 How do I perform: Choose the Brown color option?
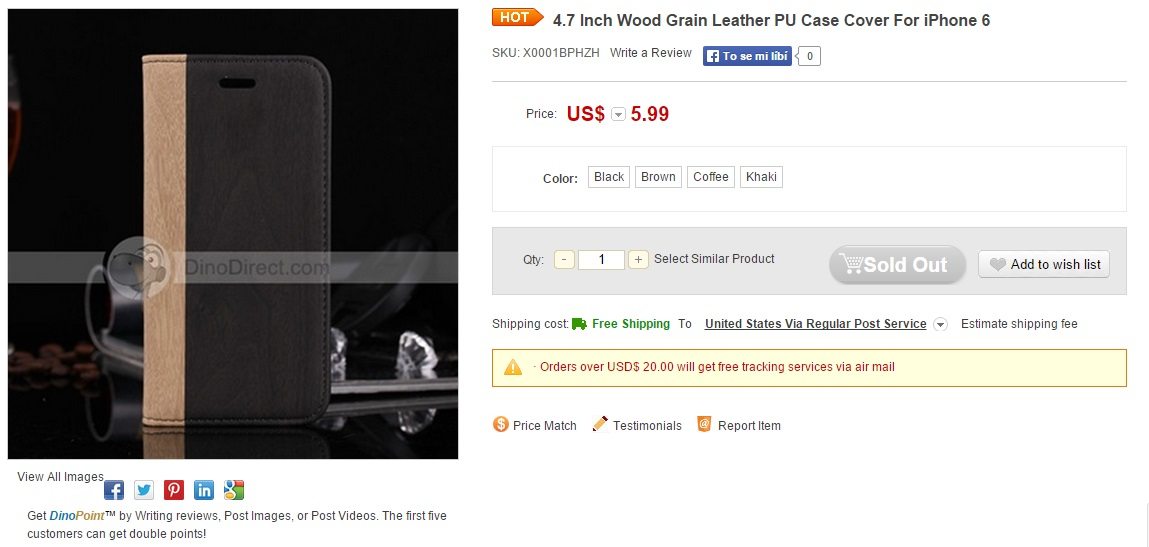[658, 177]
